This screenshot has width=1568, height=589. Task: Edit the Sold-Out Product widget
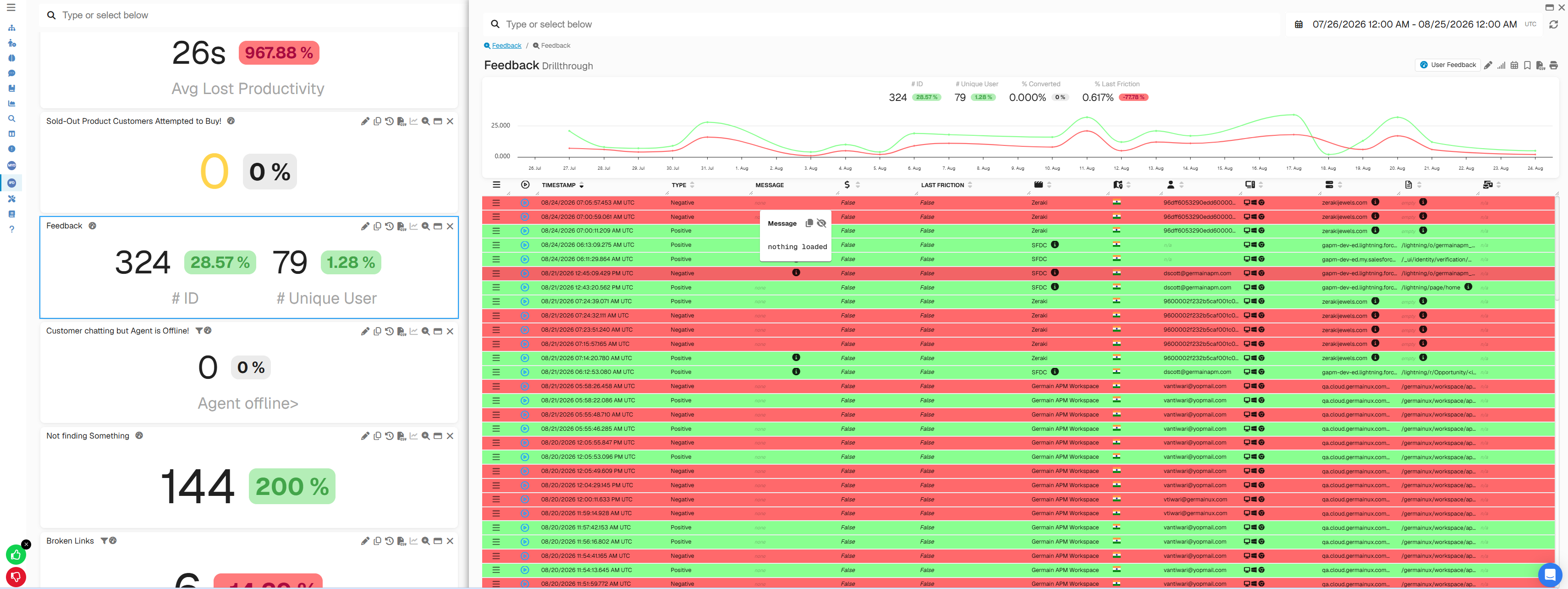coord(364,122)
